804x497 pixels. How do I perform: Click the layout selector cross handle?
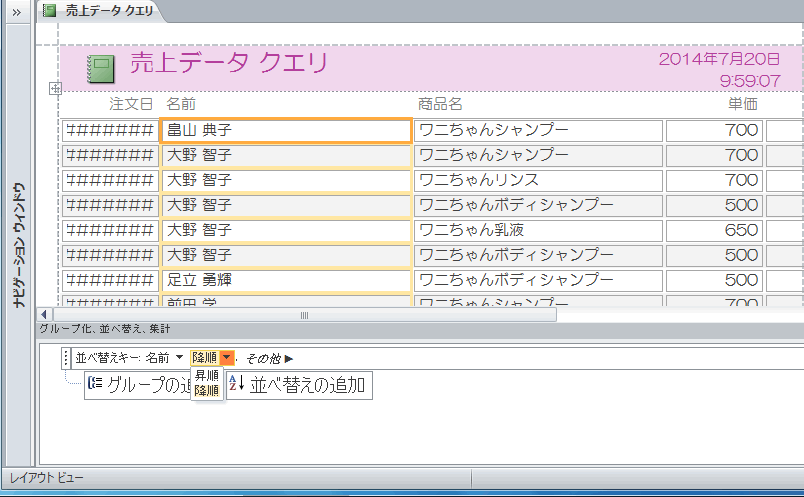click(55, 89)
